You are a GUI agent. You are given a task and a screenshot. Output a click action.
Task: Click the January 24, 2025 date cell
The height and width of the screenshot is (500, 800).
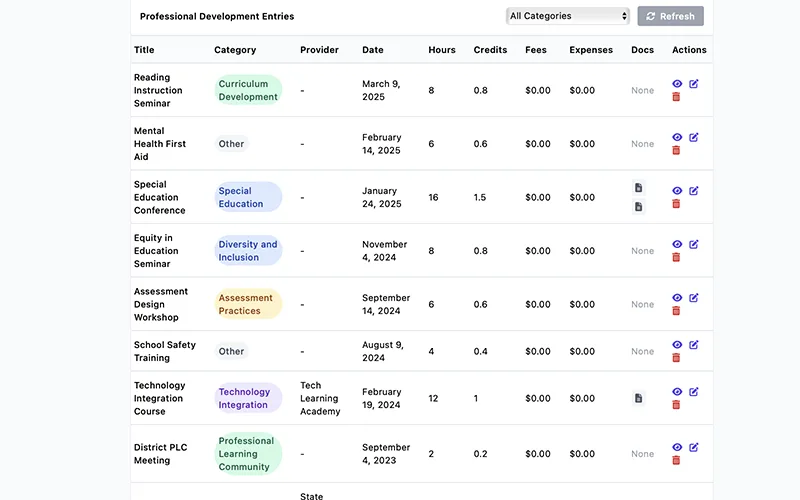pos(382,197)
